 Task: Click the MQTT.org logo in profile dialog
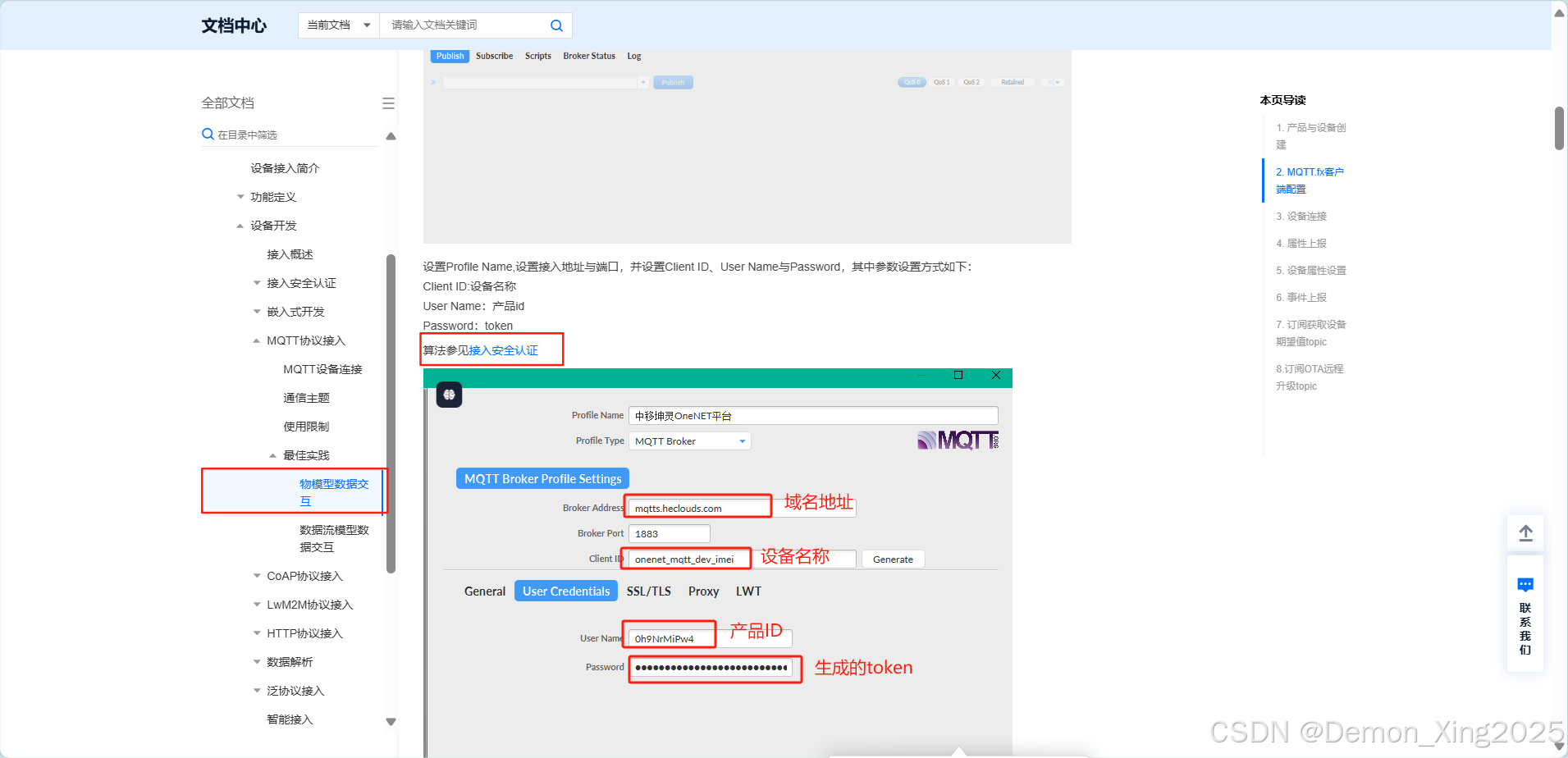tap(958, 441)
